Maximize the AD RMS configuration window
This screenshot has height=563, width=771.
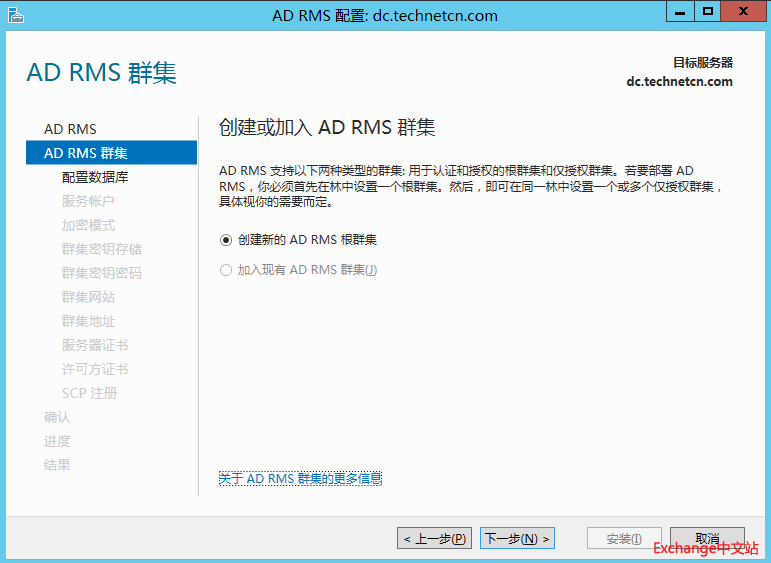coord(708,12)
